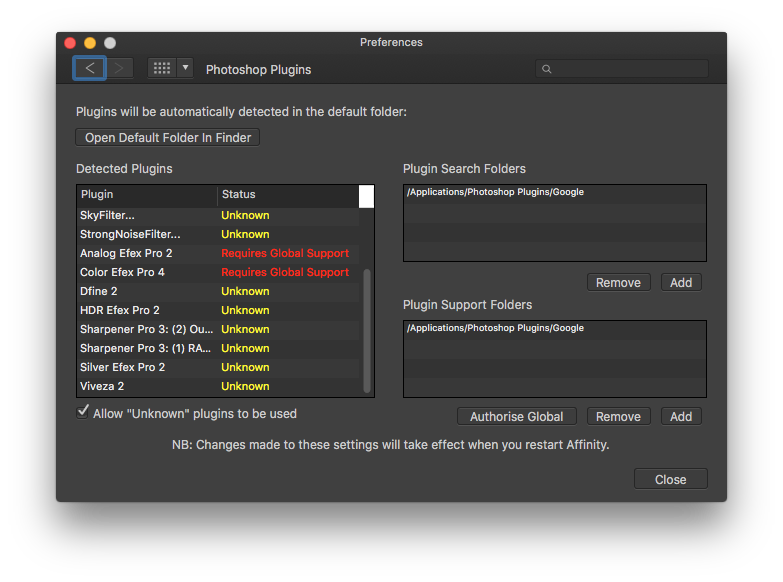Click Remove under Plugin Search Folders
Screen dimensions: 783x582
pyautogui.click(x=618, y=282)
